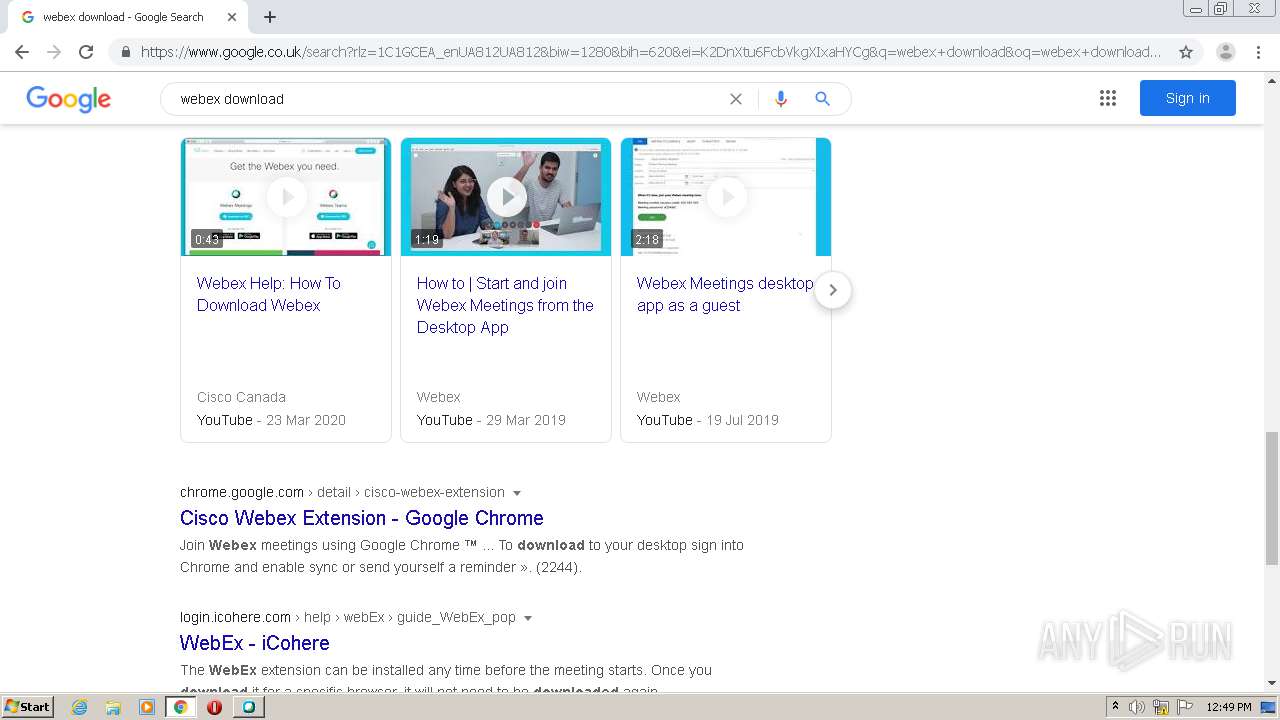Viewport: 1280px width, 720px height.
Task: Play the Start and join Webex Meetings video
Action: click(506, 197)
